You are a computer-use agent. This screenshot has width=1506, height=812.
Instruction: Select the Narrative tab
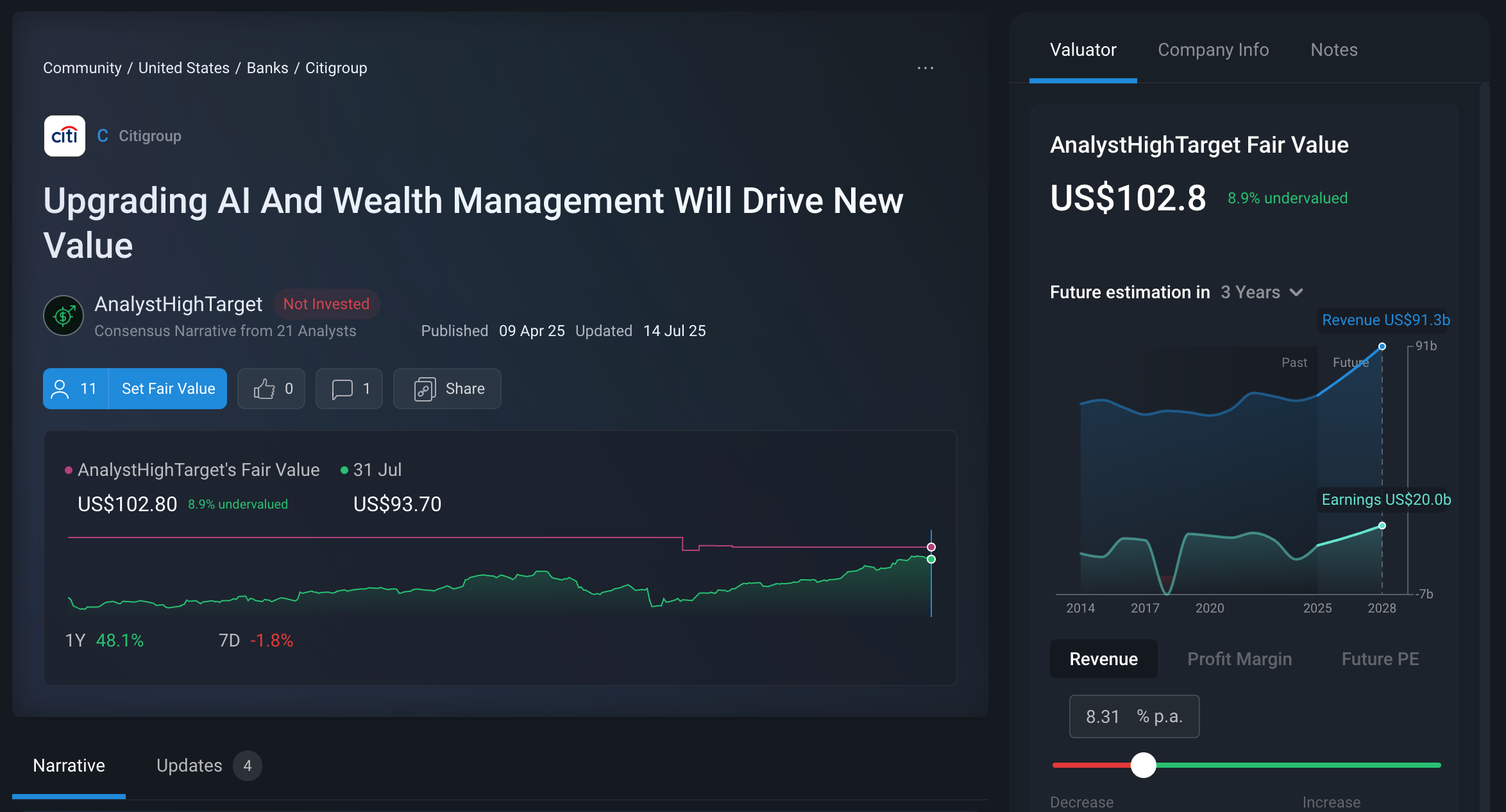(69, 766)
